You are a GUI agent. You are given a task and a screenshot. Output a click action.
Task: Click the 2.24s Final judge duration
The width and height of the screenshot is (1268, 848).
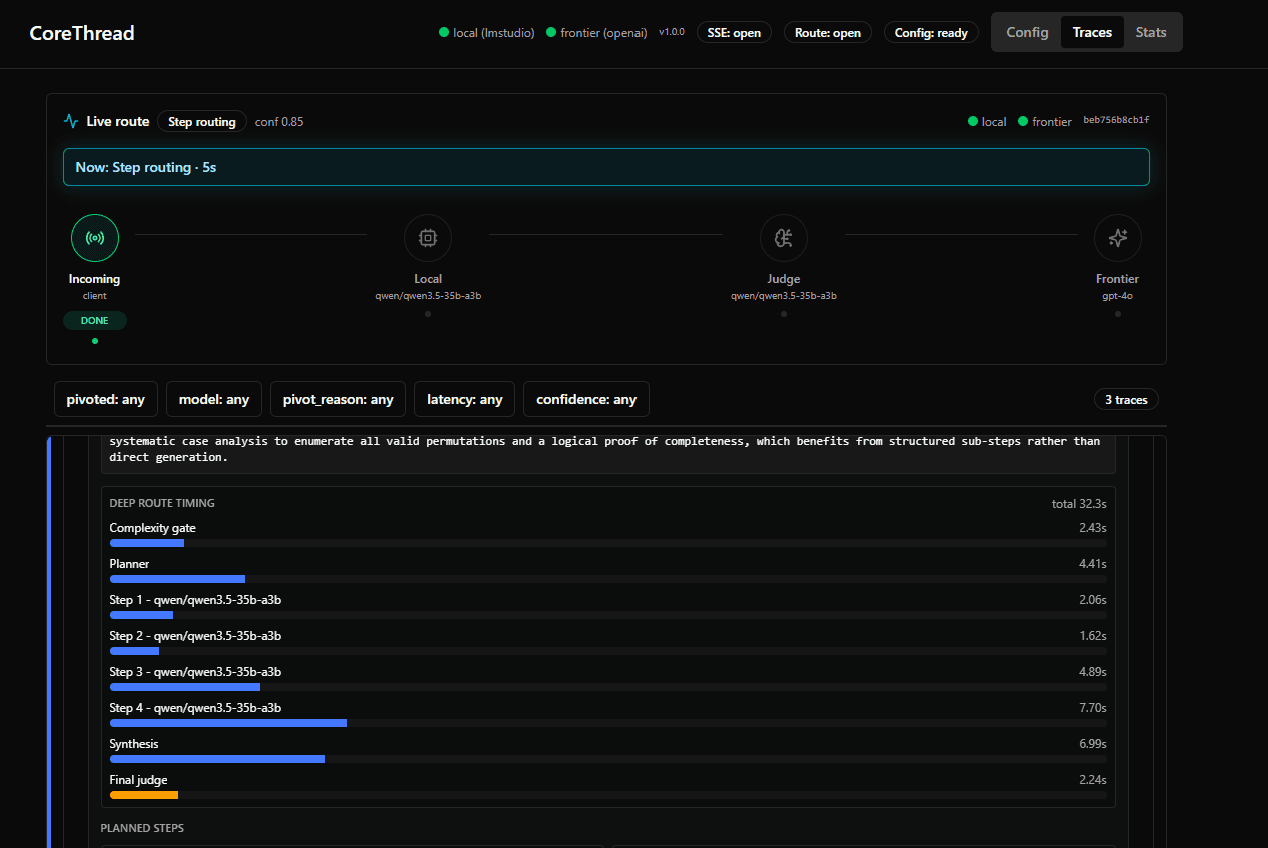pos(1093,780)
